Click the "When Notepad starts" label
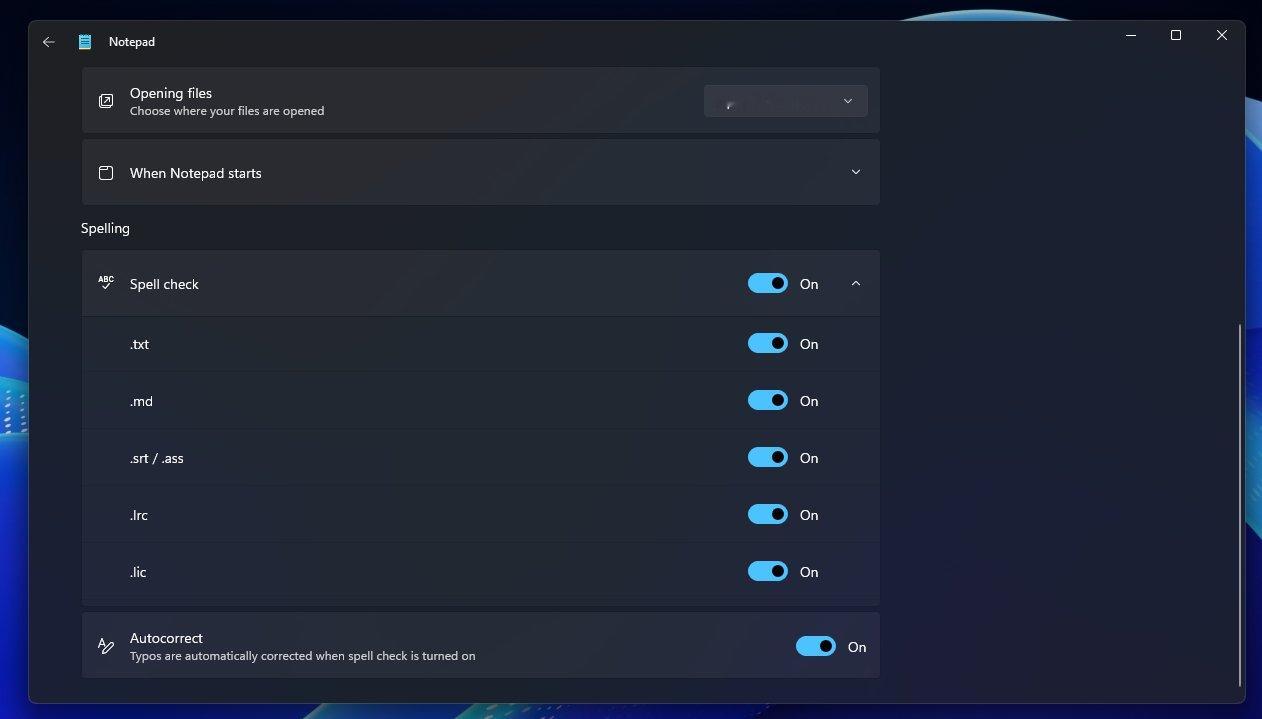This screenshot has height=719, width=1262. pyautogui.click(x=196, y=173)
